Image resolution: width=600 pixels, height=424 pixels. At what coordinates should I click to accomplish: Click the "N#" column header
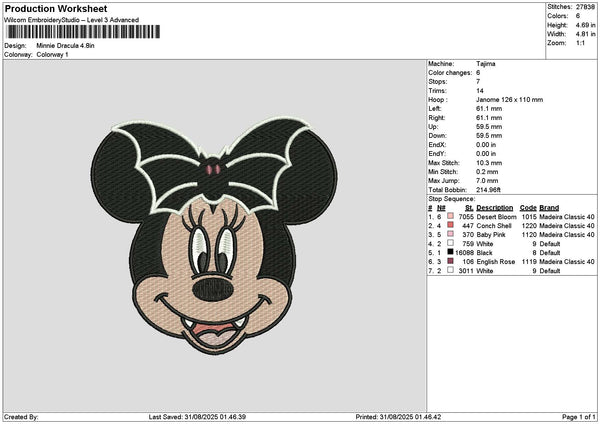pos(441,208)
